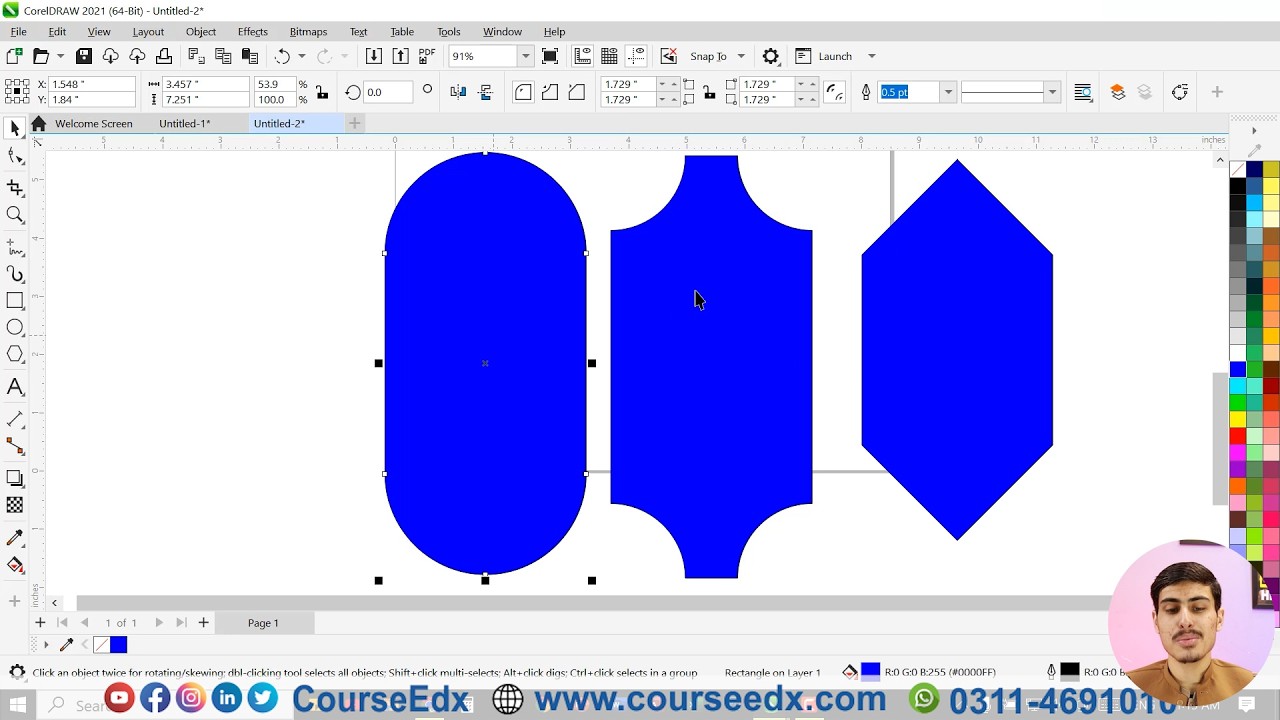
Task: Toggle Relative corner scaling button
Action: click(x=836, y=92)
